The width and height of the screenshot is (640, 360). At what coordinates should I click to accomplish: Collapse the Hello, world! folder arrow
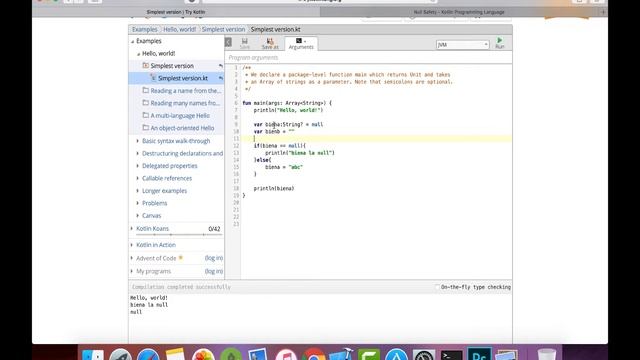pyautogui.click(x=138, y=54)
